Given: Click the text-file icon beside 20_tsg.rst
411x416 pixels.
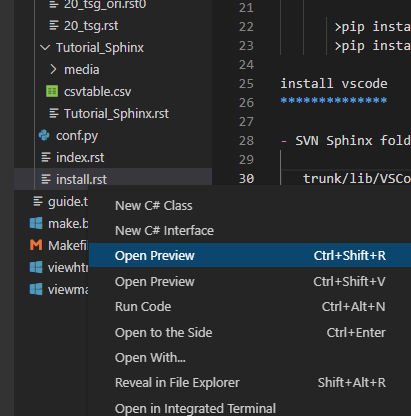Looking at the screenshot, I should (54, 25).
